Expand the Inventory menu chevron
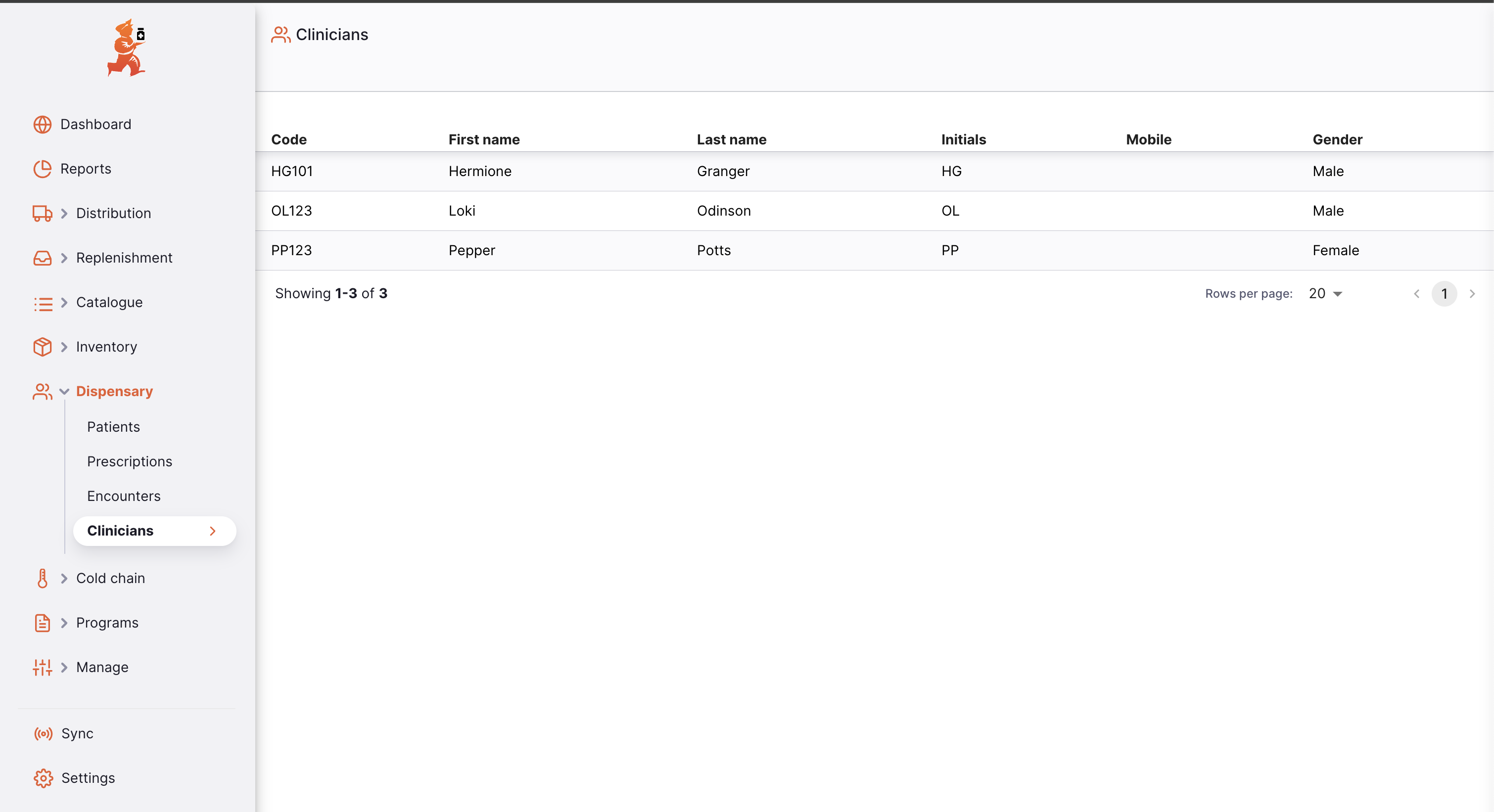This screenshot has width=1494, height=812. [64, 347]
